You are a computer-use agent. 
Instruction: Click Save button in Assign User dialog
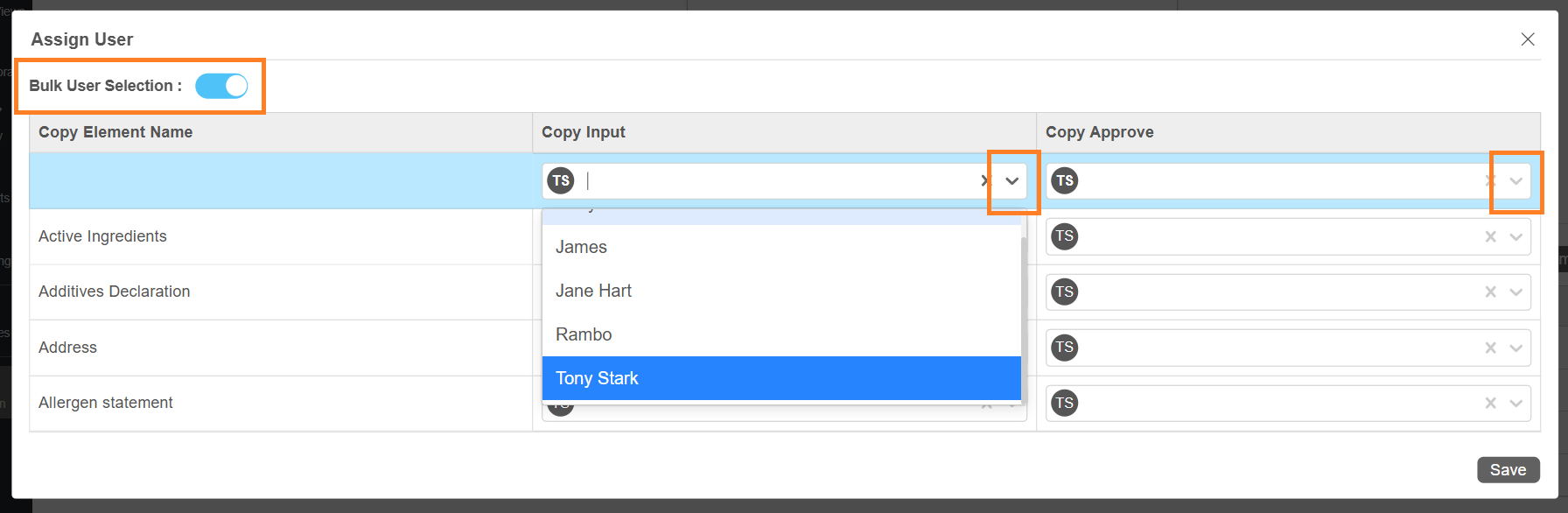coord(1508,470)
